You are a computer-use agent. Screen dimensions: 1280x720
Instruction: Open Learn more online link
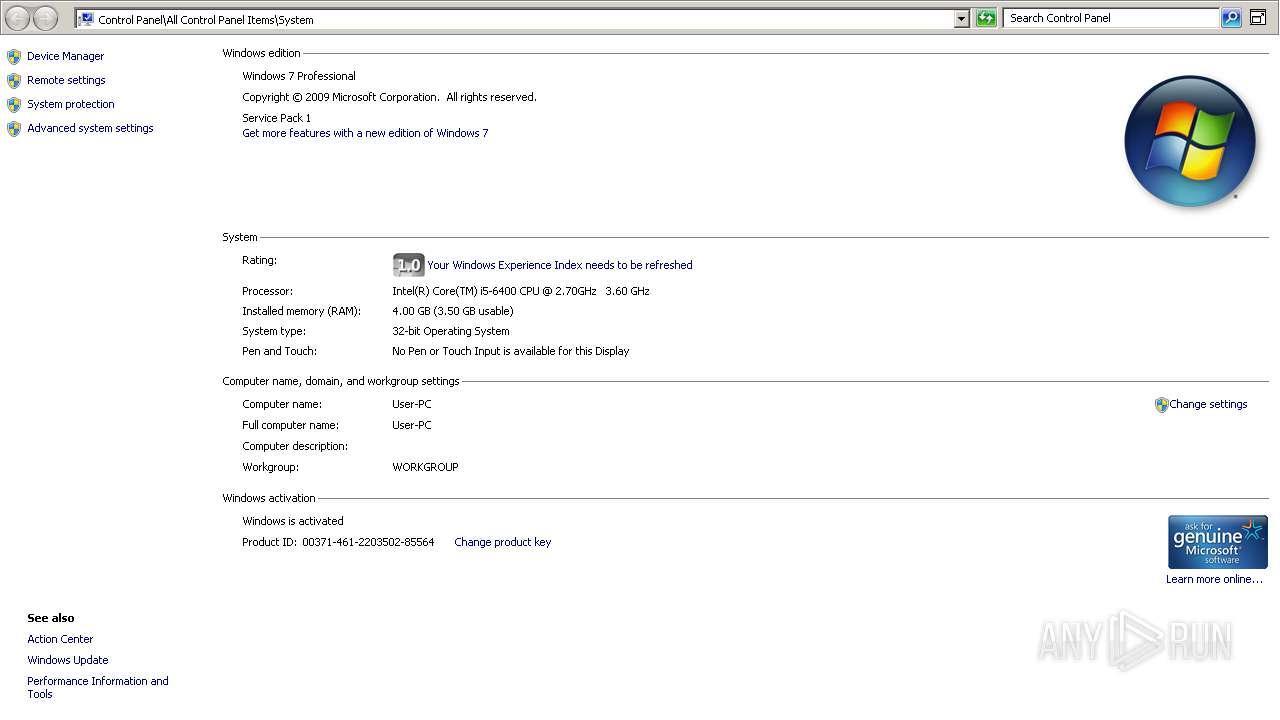click(1214, 579)
